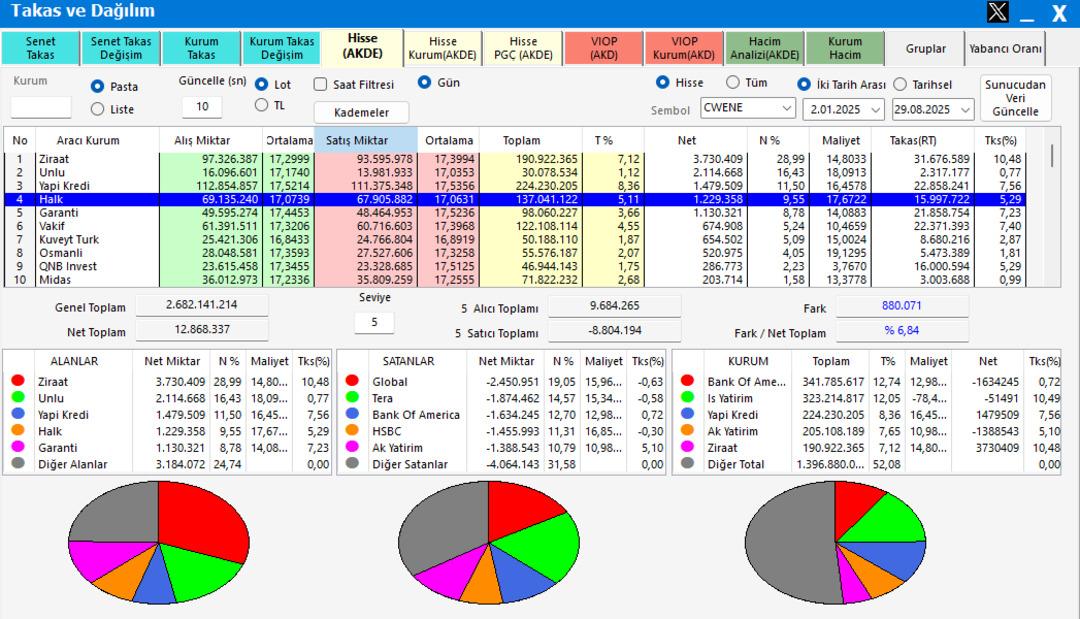Click gray swatch next to Diğer Alanlar
This screenshot has height=619, width=1080.
point(18,463)
